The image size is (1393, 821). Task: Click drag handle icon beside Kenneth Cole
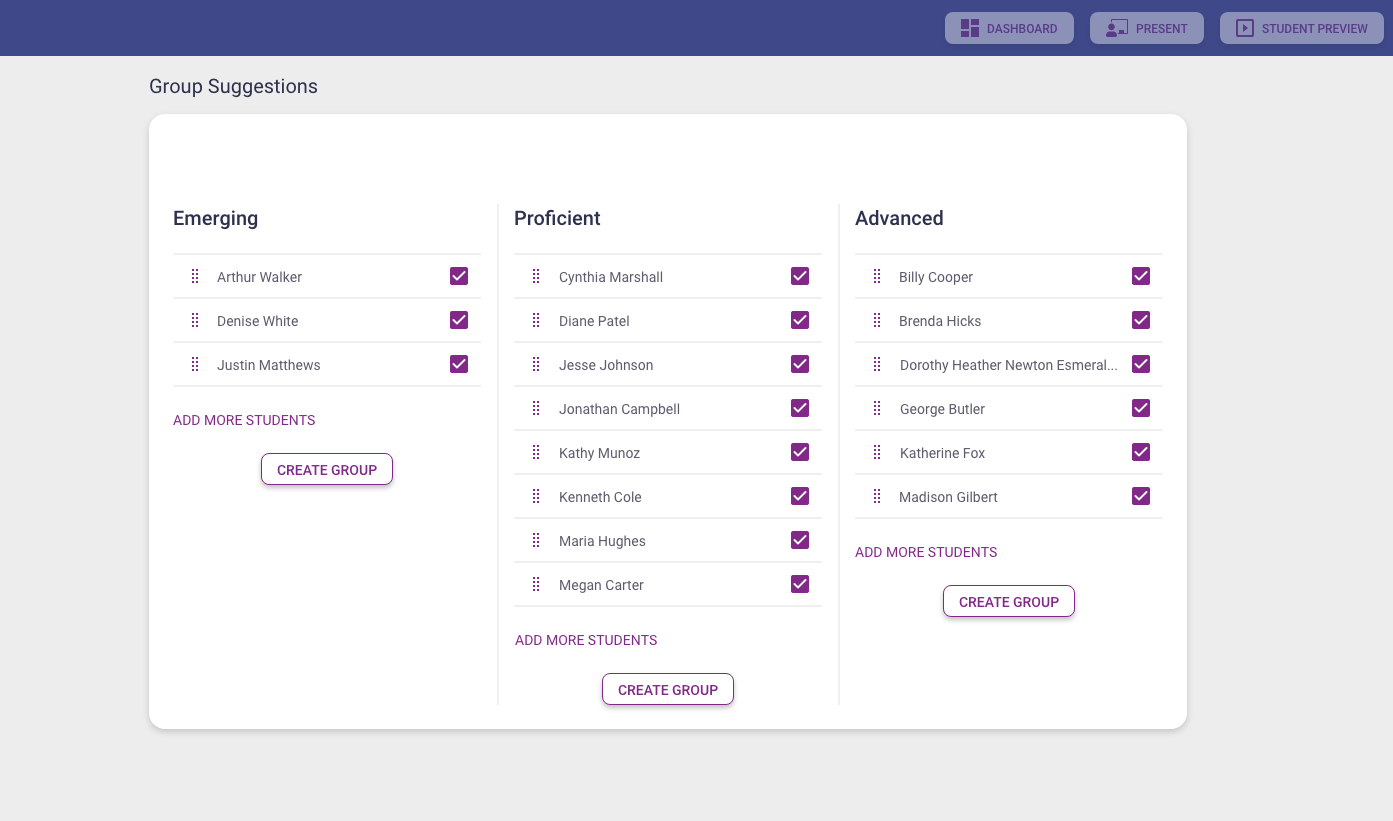(536, 497)
